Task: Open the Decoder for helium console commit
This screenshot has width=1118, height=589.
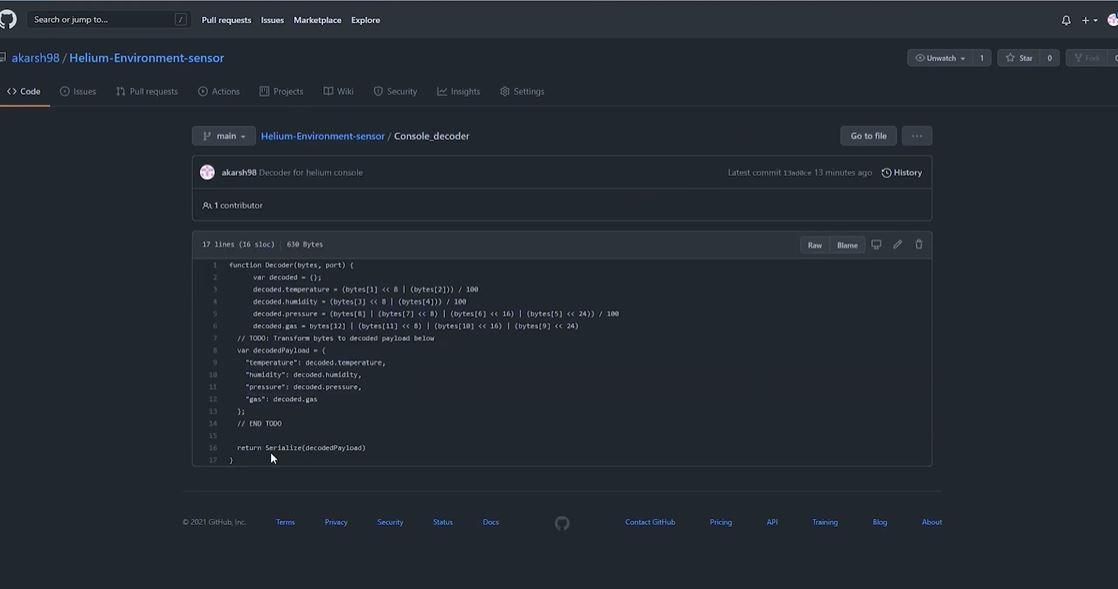Action: pyautogui.click(x=311, y=173)
